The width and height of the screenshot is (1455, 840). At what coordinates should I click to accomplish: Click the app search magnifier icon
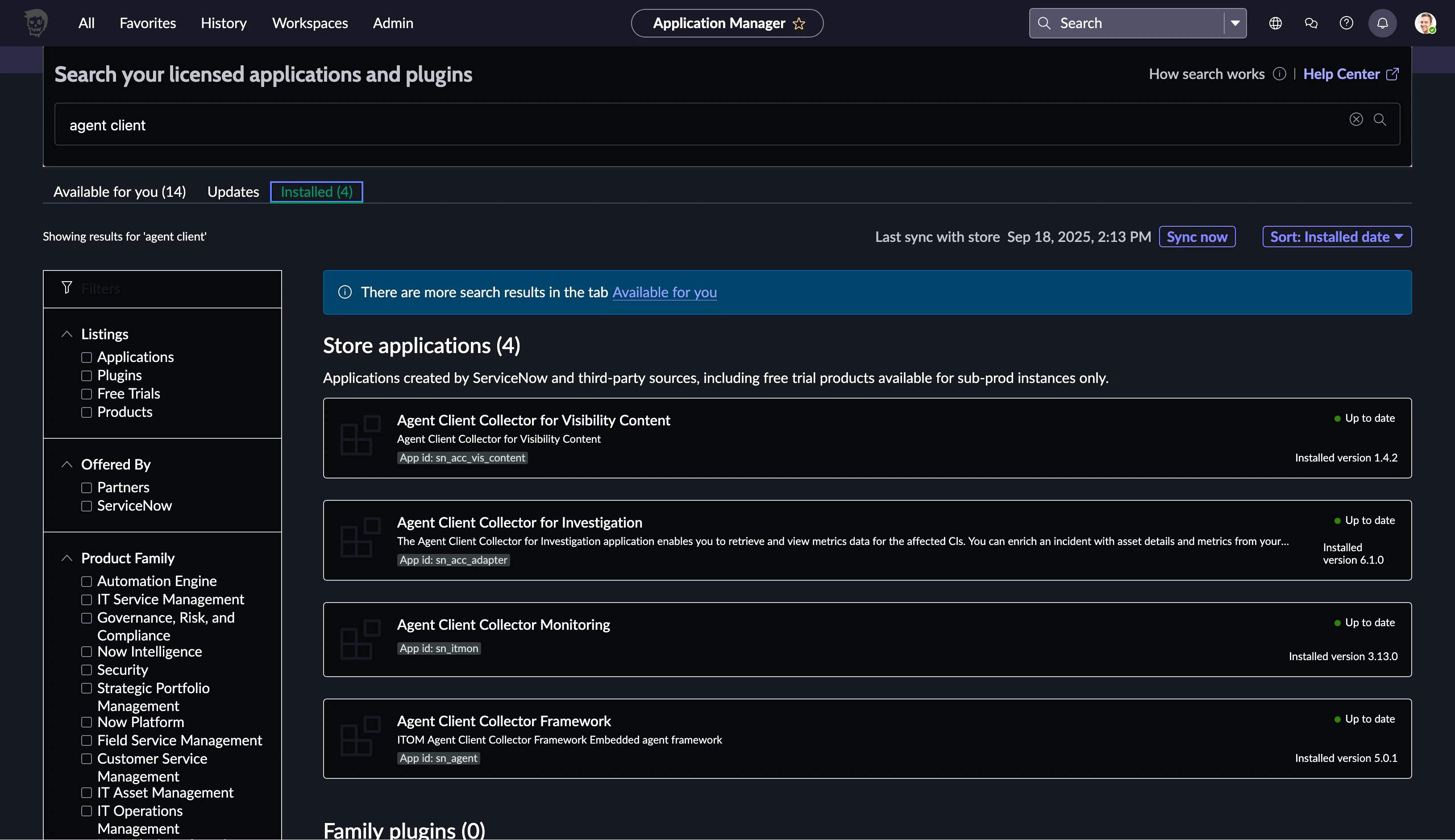(1380, 119)
